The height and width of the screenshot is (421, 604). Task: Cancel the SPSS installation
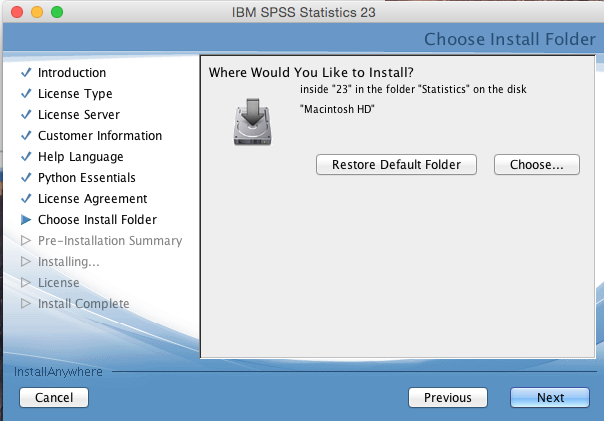54,398
